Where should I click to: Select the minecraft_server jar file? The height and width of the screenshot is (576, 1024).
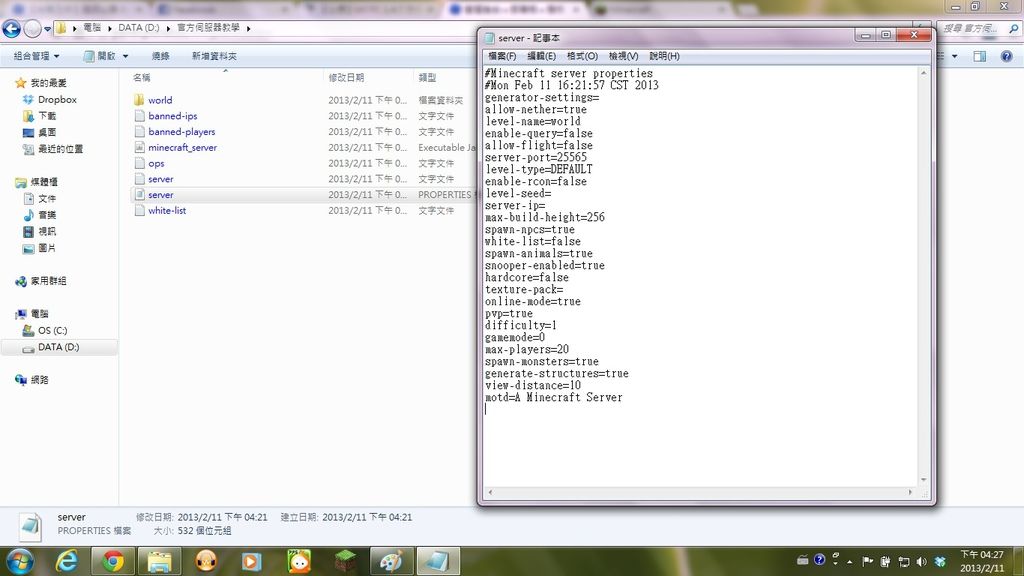pyautogui.click(x=182, y=148)
